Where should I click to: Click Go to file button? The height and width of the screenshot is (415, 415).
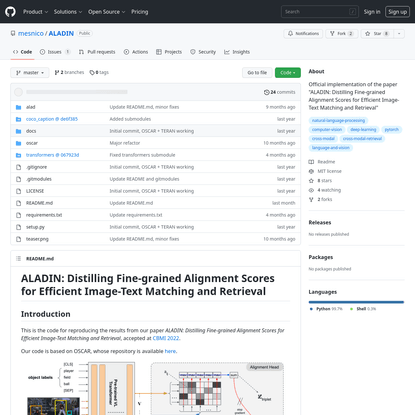[257, 73]
